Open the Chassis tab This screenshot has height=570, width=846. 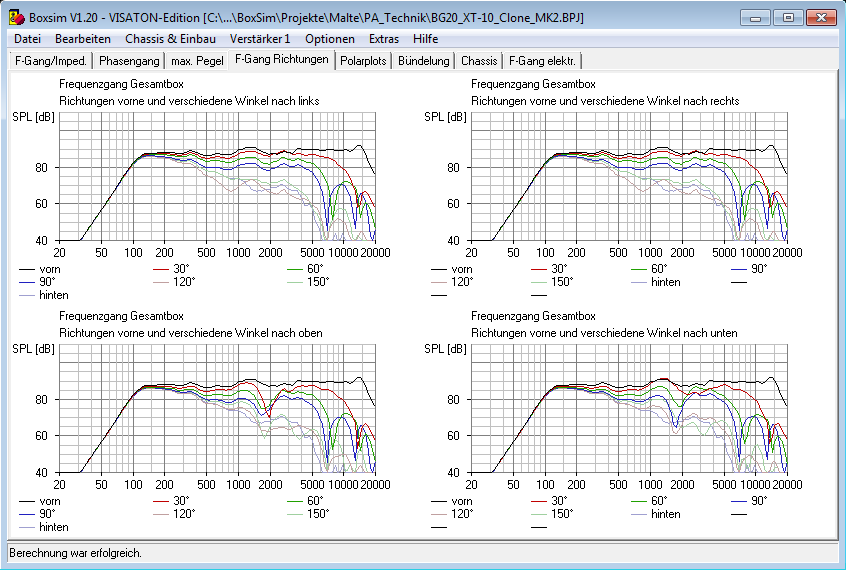tap(479, 61)
